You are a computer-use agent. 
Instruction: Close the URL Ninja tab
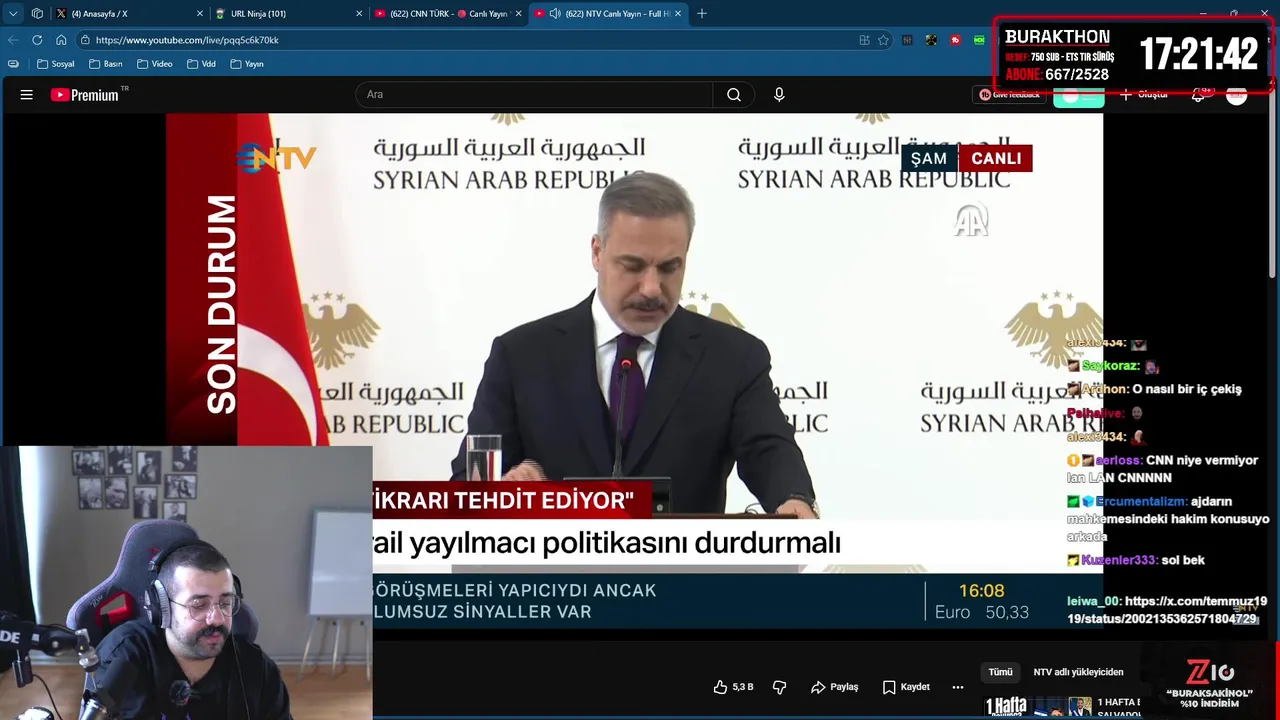click(x=359, y=14)
